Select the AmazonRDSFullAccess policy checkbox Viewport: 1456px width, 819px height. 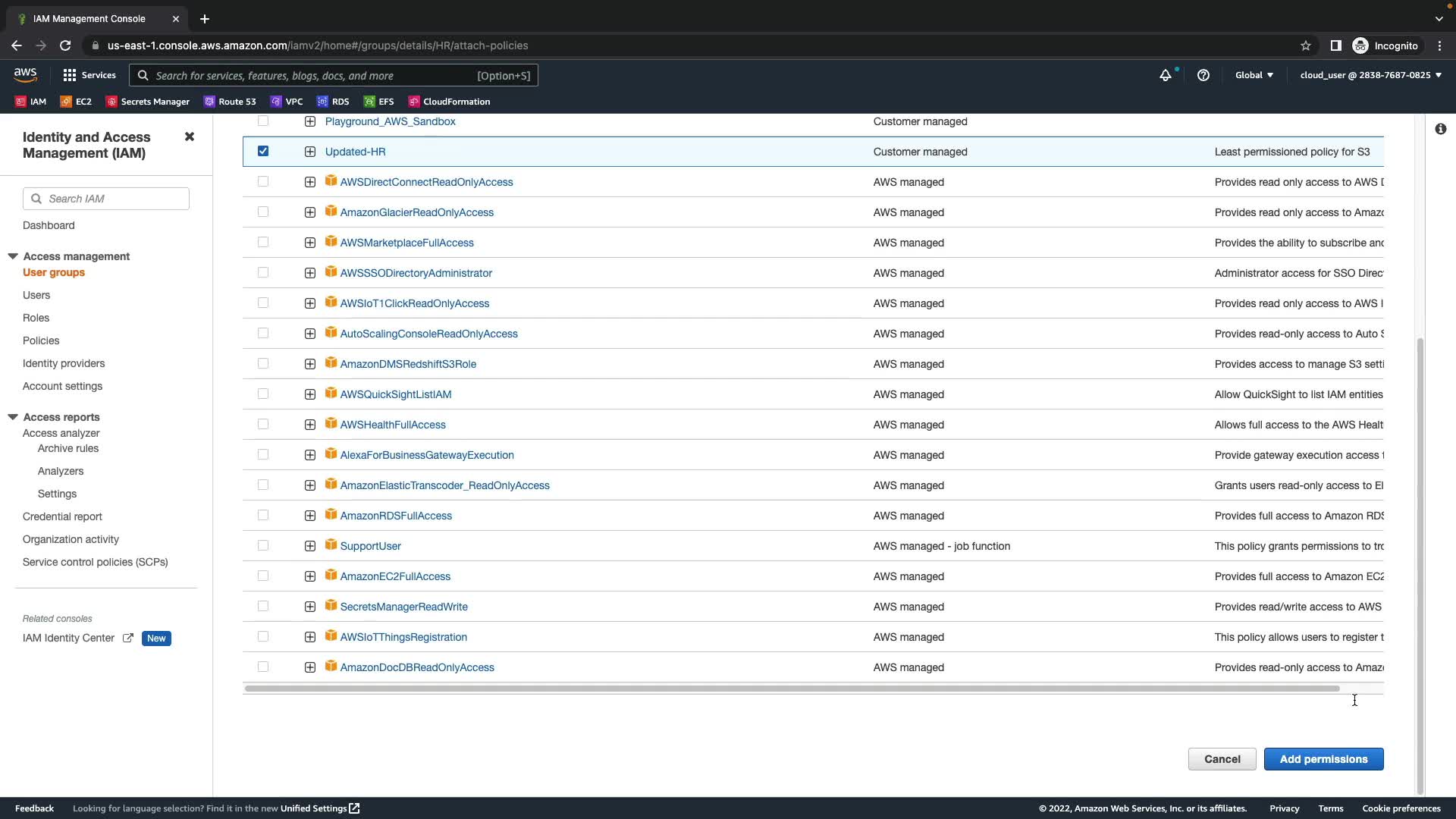tap(263, 515)
